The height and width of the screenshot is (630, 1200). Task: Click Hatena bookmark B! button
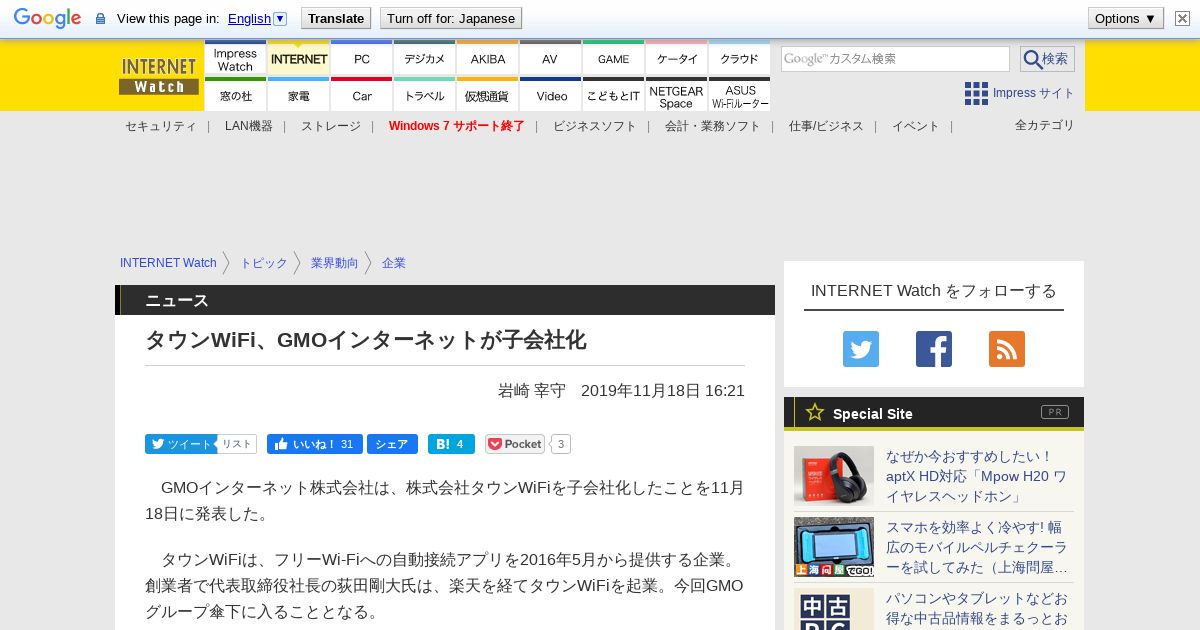(x=451, y=444)
